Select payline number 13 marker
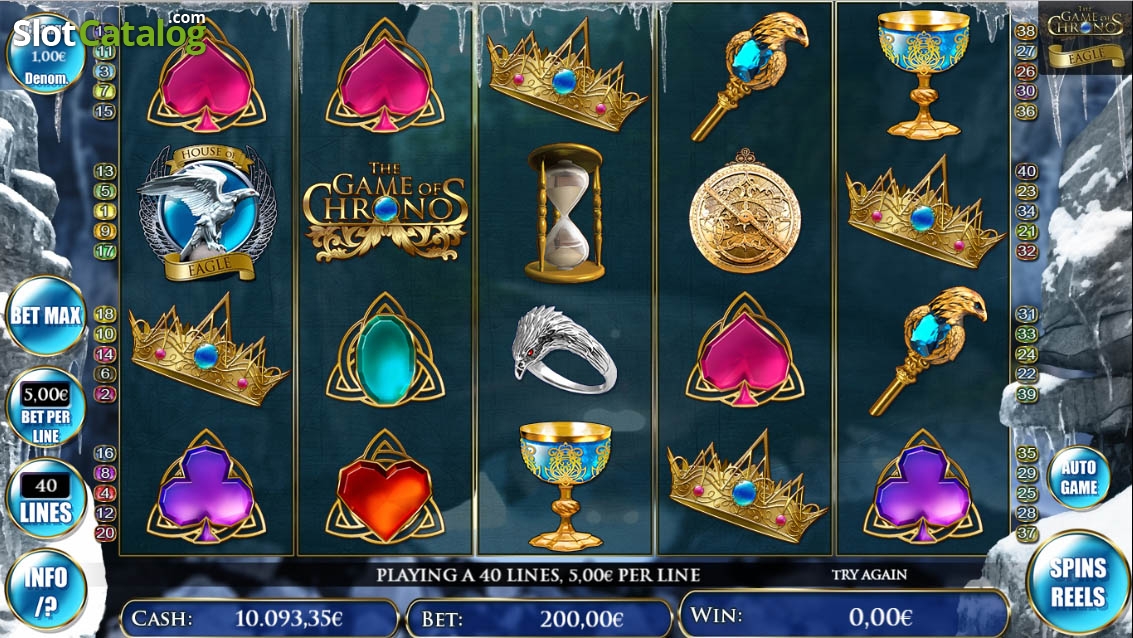Screen dimensions: 1133x638 tap(105, 171)
